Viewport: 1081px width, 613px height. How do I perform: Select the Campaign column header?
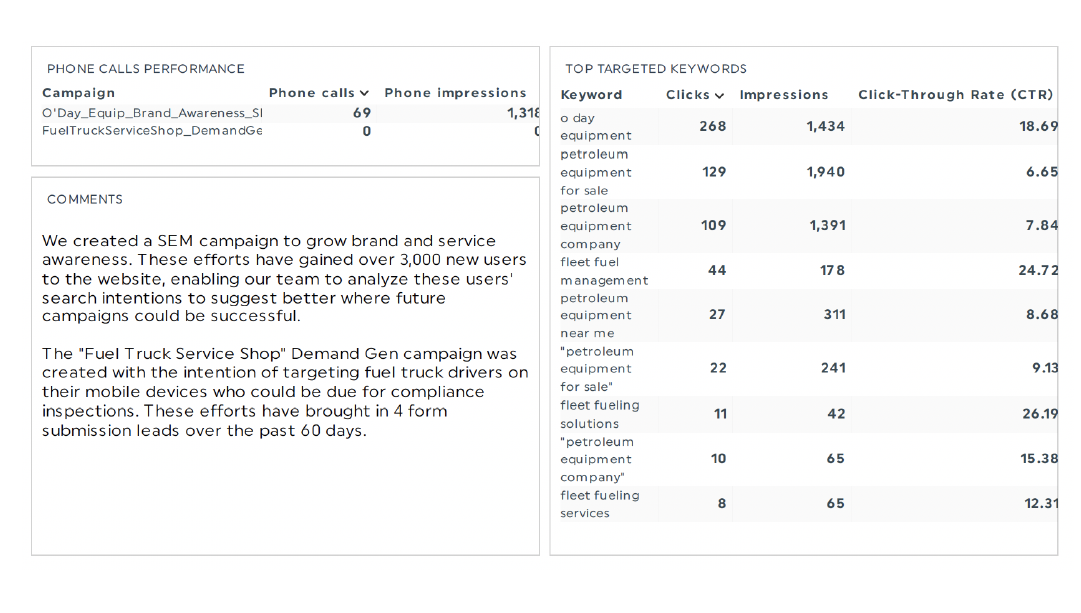point(78,93)
